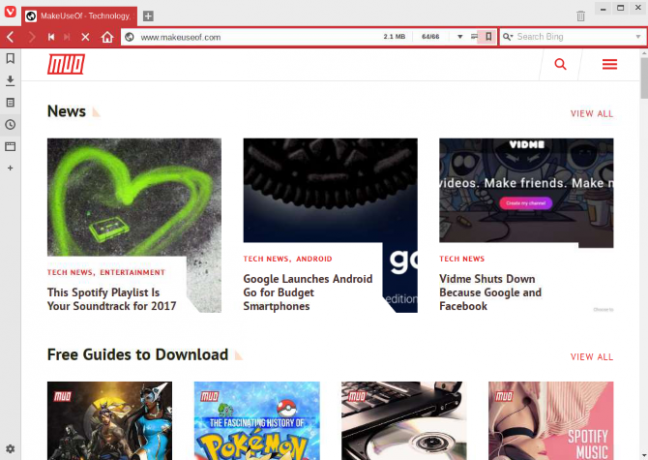
Task: Open the Window panel in sidebar
Action: coord(10,146)
